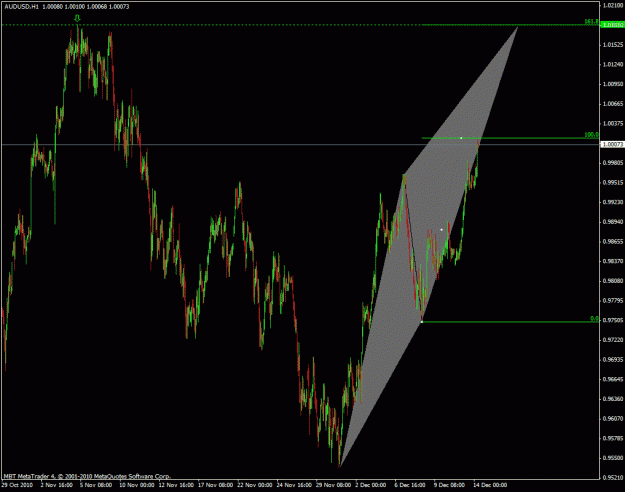
Task: Click the 17 Nov 08:00 time label
Action: (216, 485)
